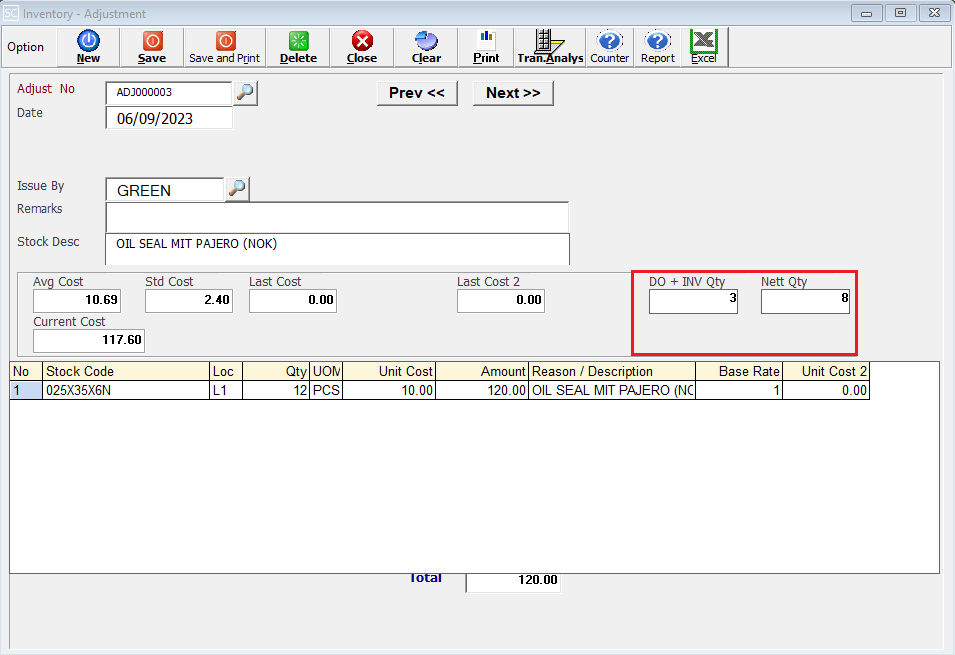Click Reason / Description column header
Viewport: 955px width, 655px height.
click(x=612, y=372)
